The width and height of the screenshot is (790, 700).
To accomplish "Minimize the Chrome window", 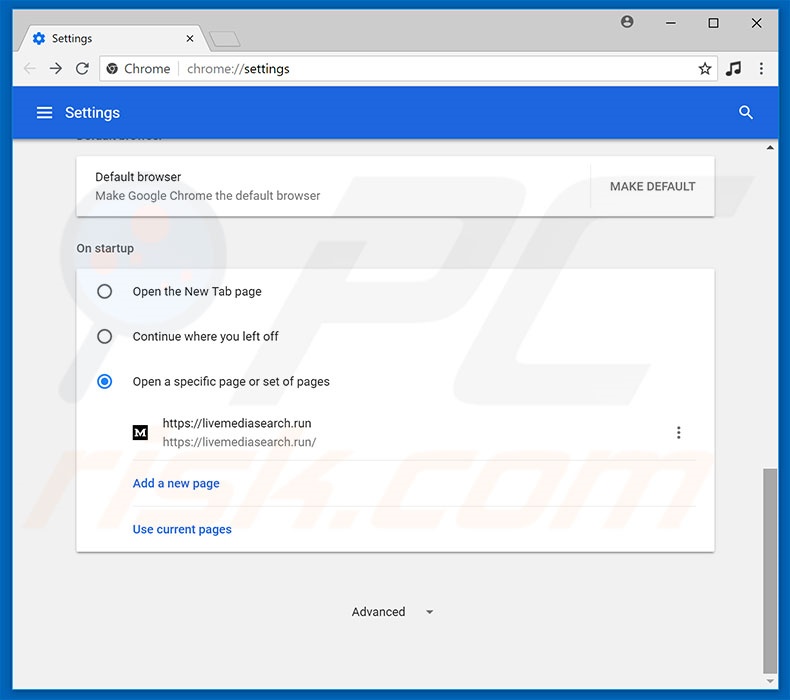I will pos(671,23).
